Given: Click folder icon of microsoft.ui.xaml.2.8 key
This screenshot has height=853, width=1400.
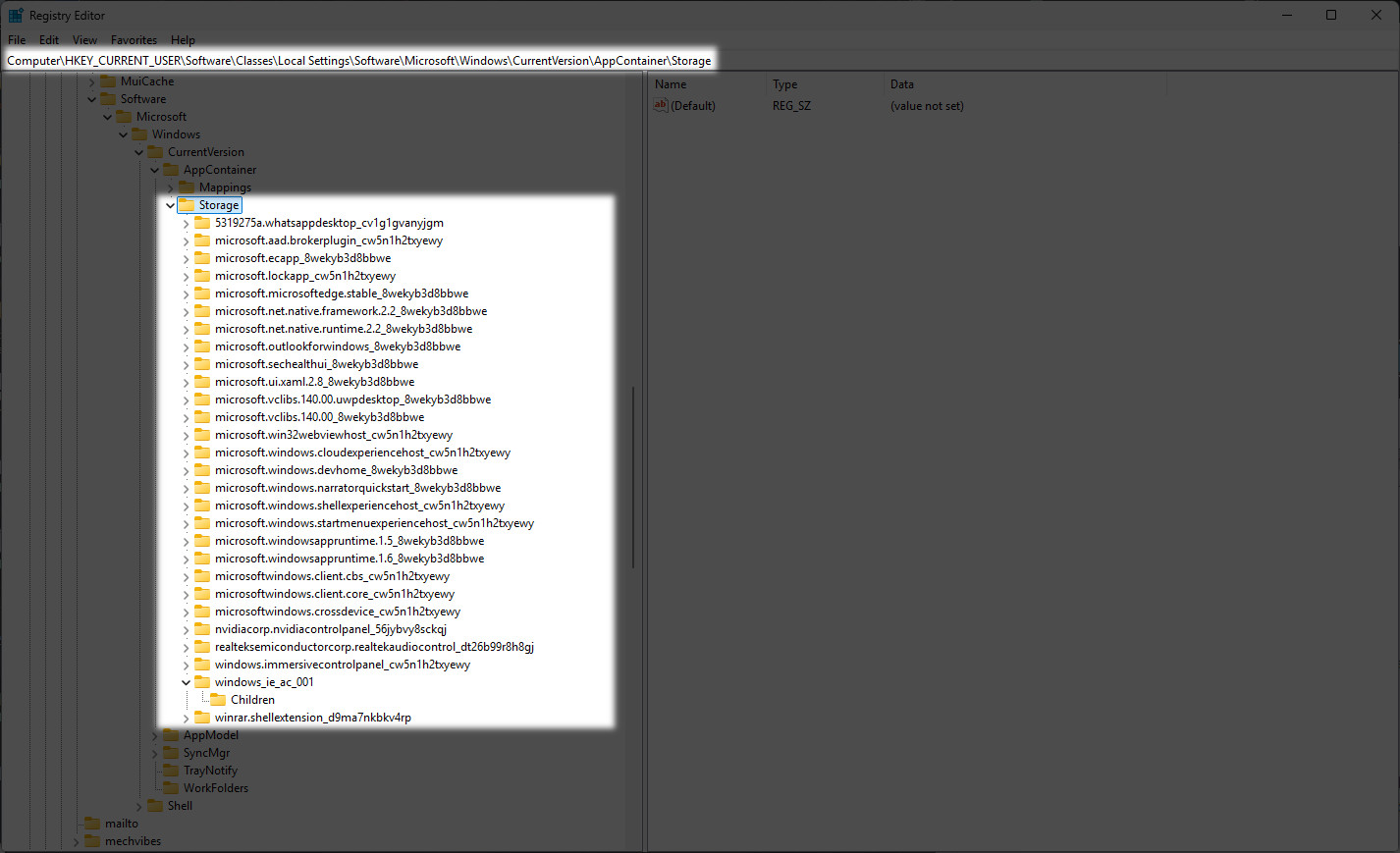Looking at the screenshot, I should (x=202, y=382).
